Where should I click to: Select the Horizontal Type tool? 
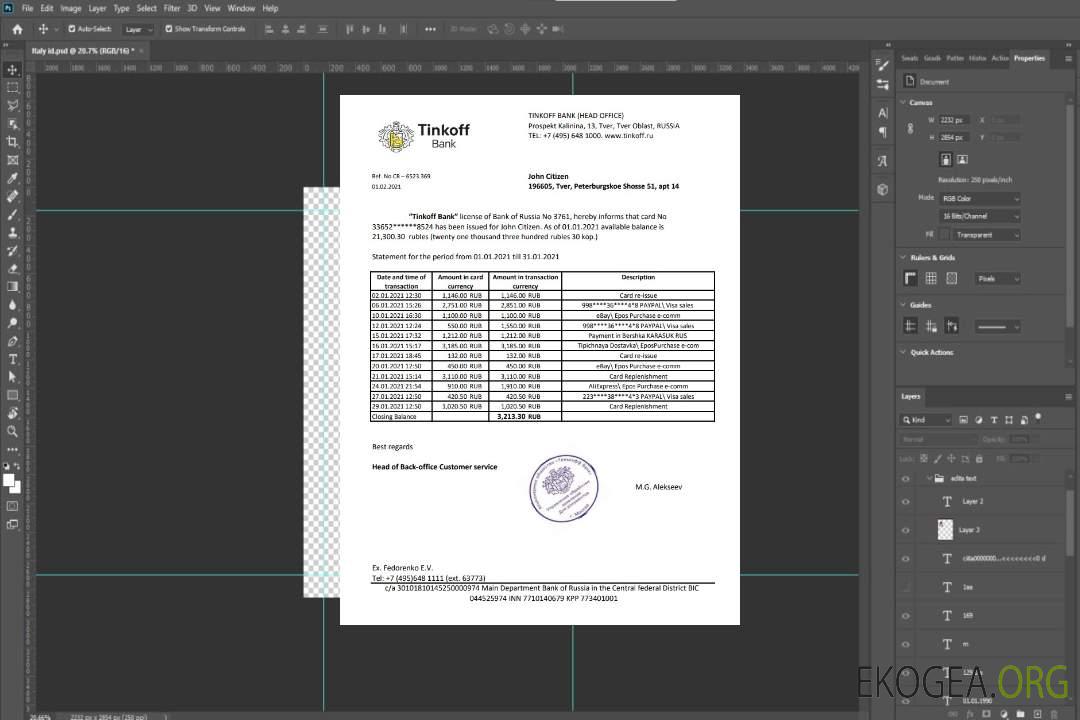12,359
